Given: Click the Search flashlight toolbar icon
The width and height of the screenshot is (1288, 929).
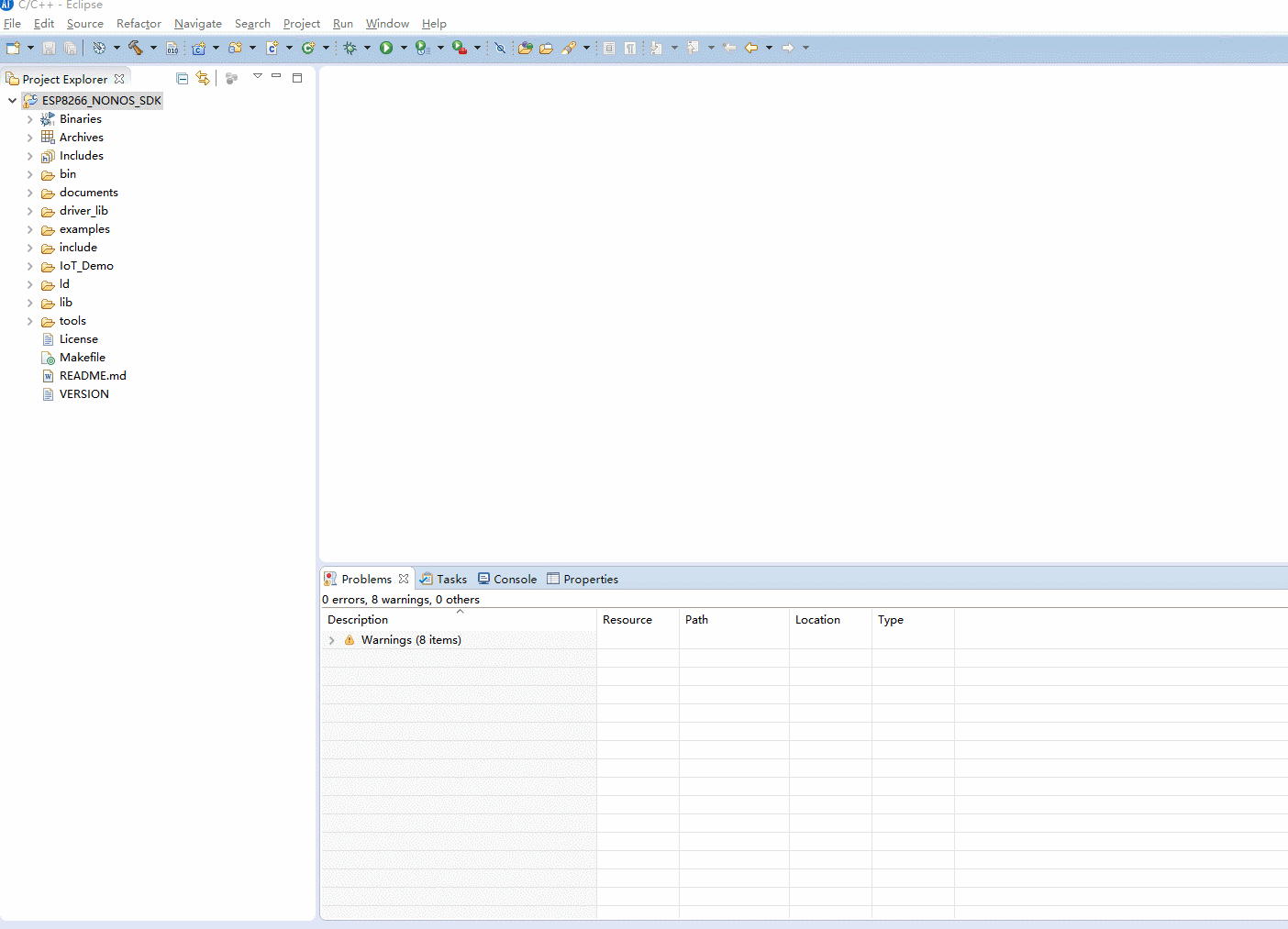Looking at the screenshot, I should [569, 48].
